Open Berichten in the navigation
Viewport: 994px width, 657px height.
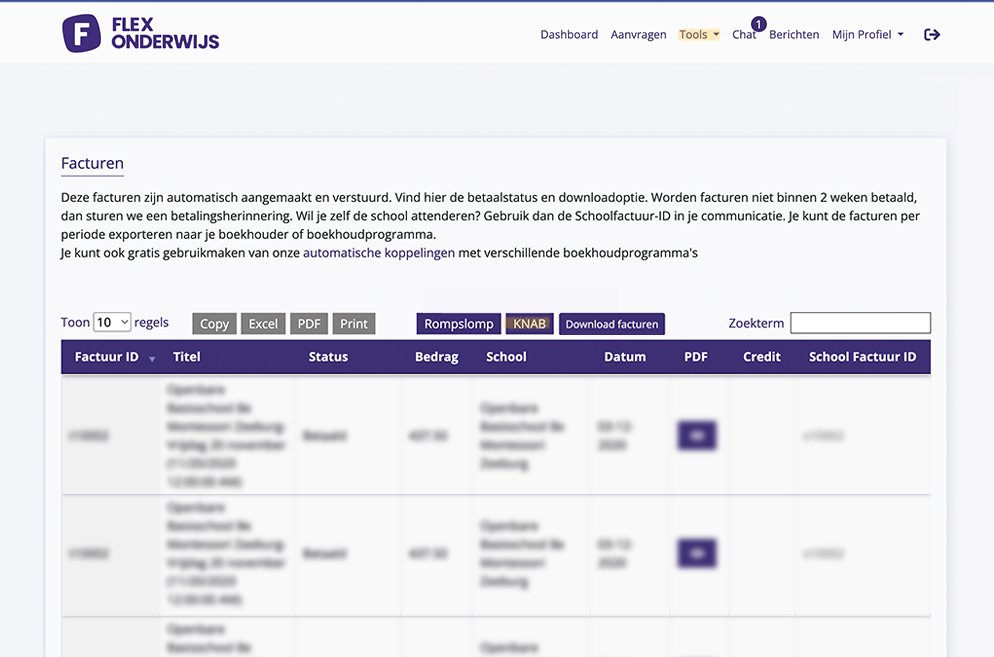pyautogui.click(x=794, y=34)
